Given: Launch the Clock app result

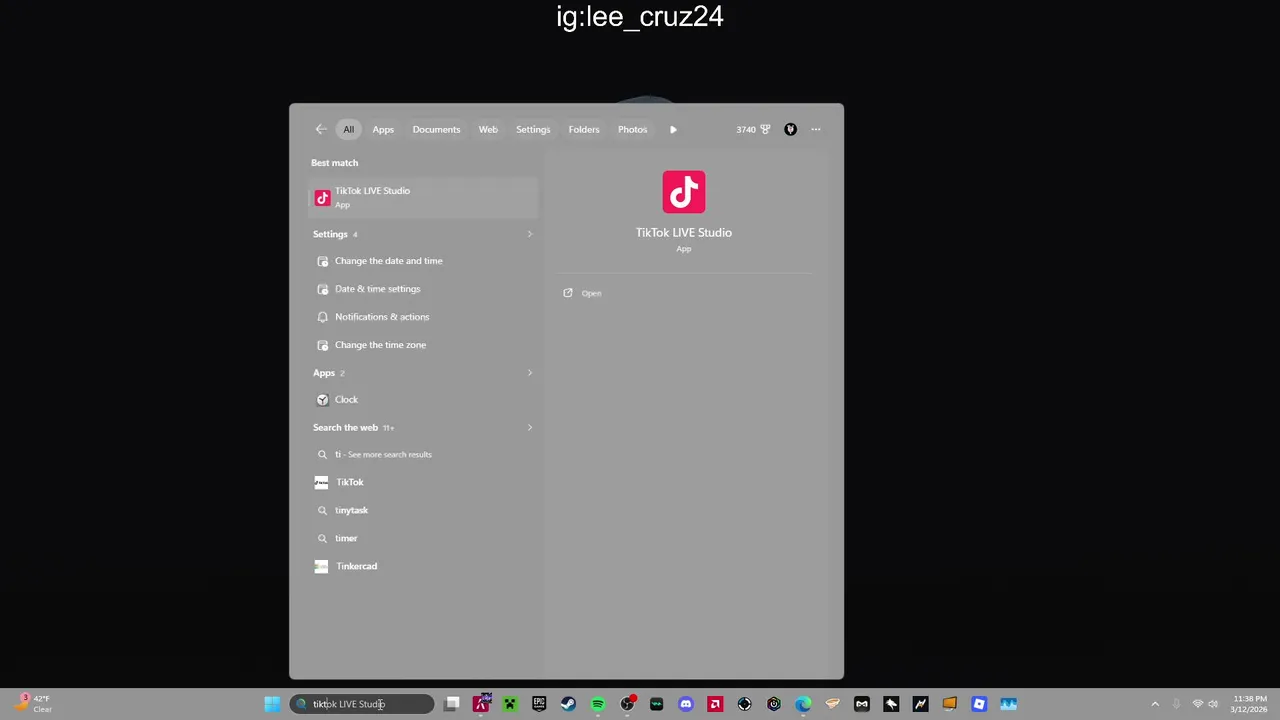Looking at the screenshot, I should click(x=424, y=399).
